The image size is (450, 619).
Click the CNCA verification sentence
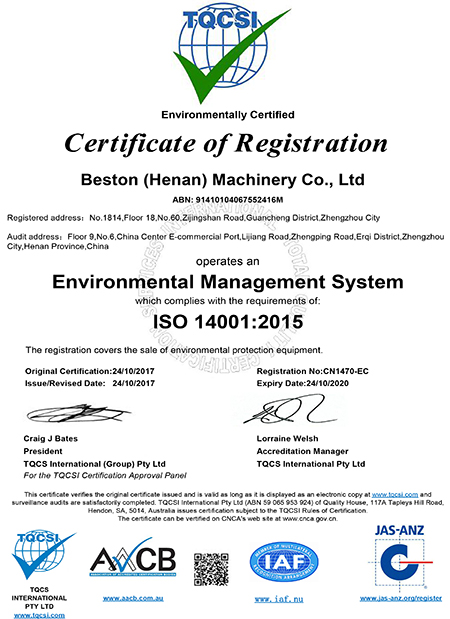pos(228,519)
